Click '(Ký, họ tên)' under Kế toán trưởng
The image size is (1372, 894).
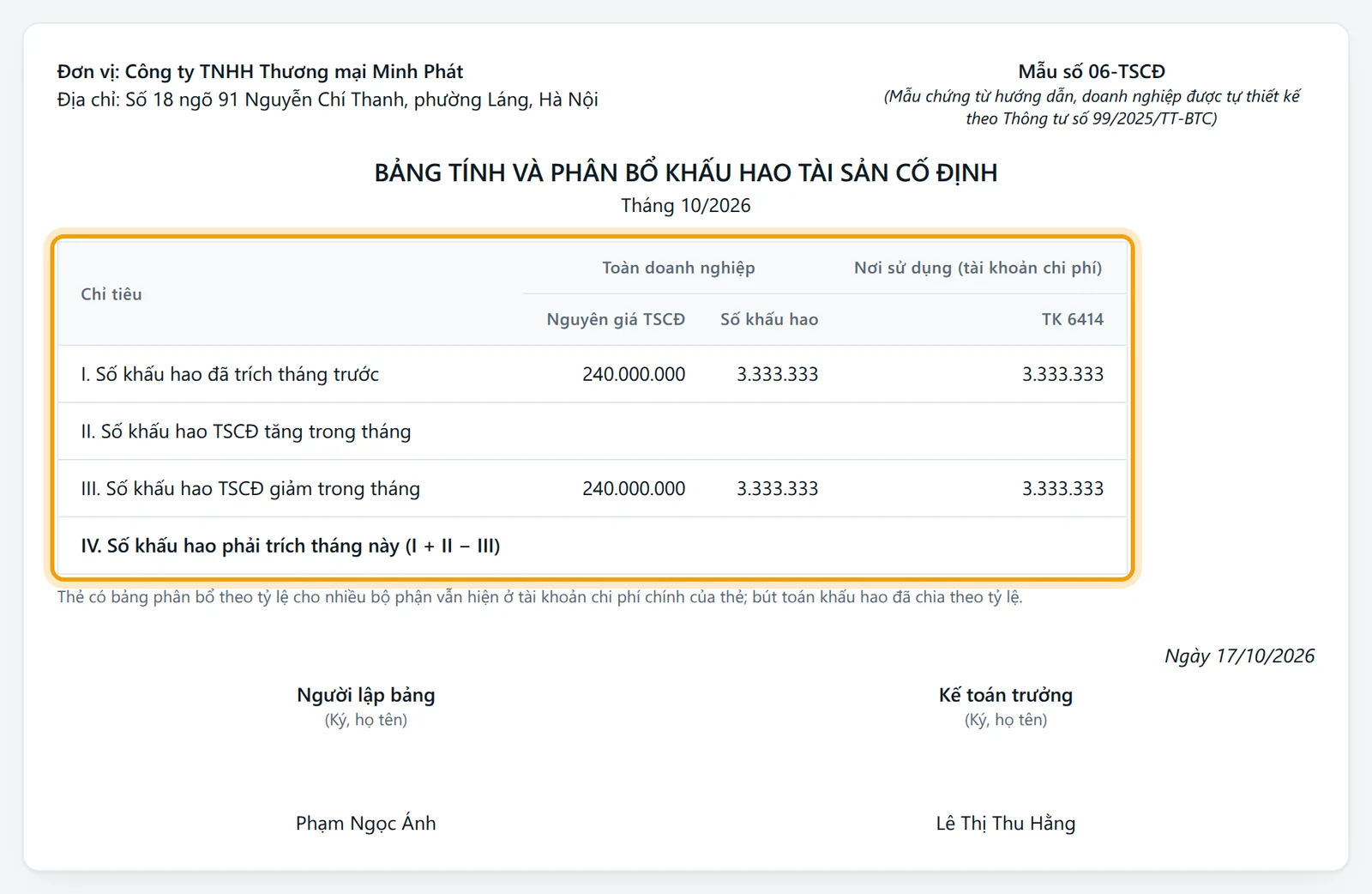pyautogui.click(x=1006, y=720)
